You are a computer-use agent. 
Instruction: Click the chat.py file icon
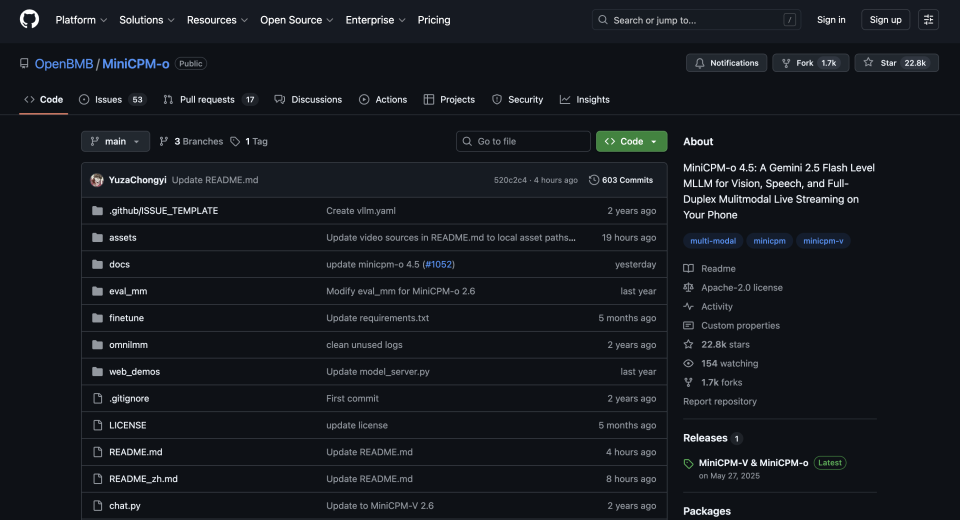[x=97, y=506]
